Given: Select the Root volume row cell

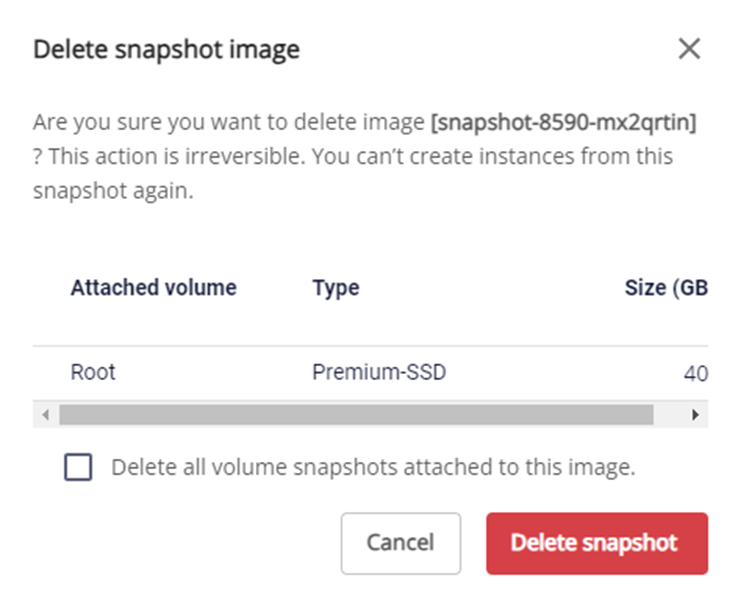Looking at the screenshot, I should point(93,372).
